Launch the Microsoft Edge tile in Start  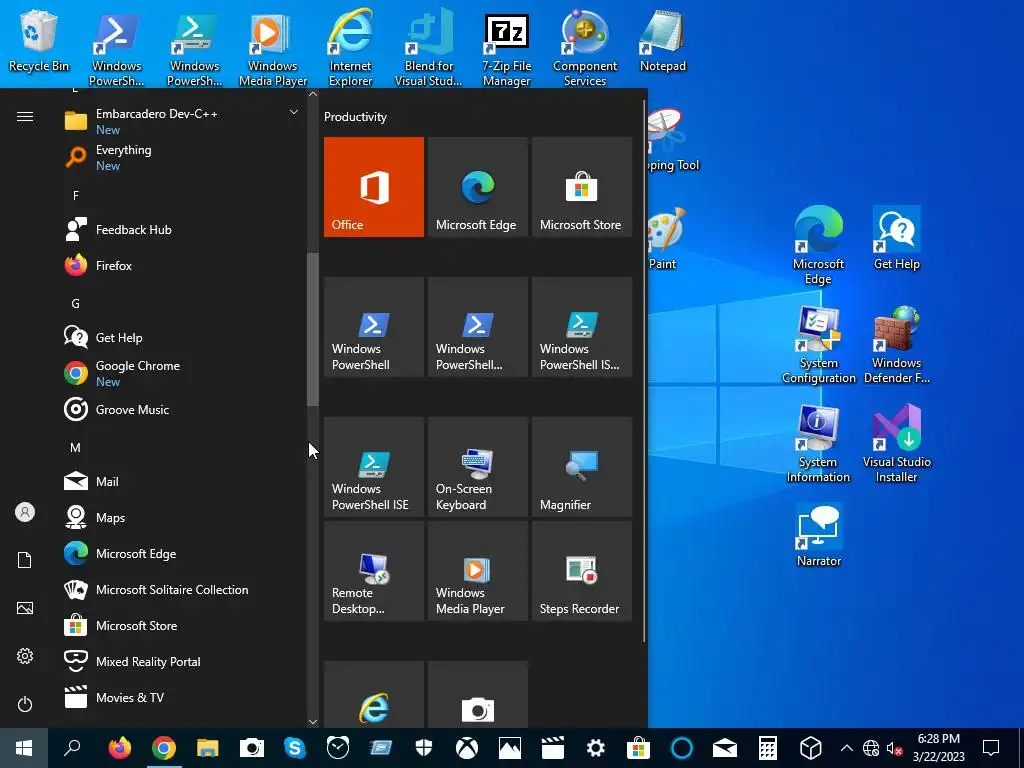(477, 187)
